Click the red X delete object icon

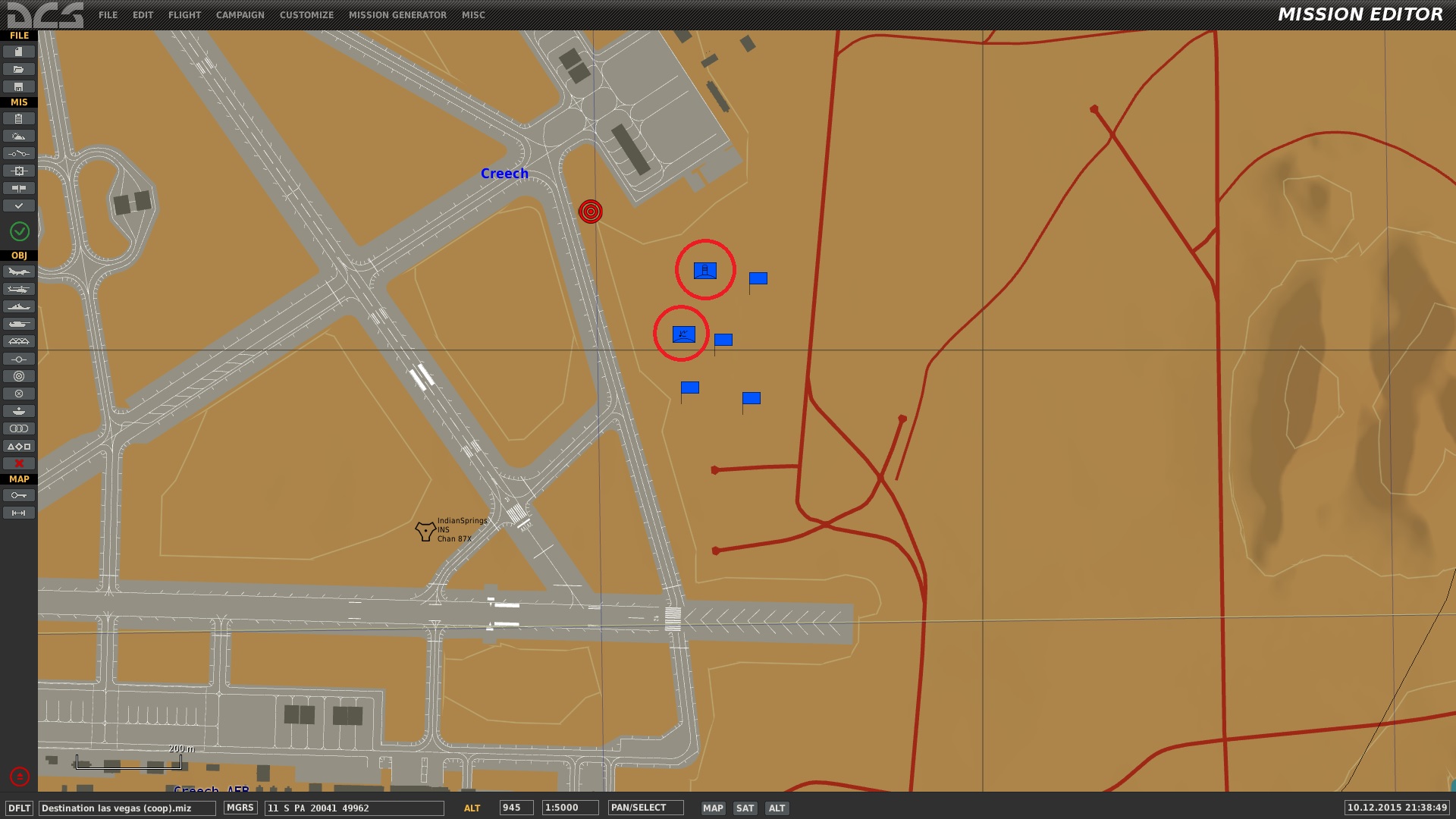pos(19,463)
